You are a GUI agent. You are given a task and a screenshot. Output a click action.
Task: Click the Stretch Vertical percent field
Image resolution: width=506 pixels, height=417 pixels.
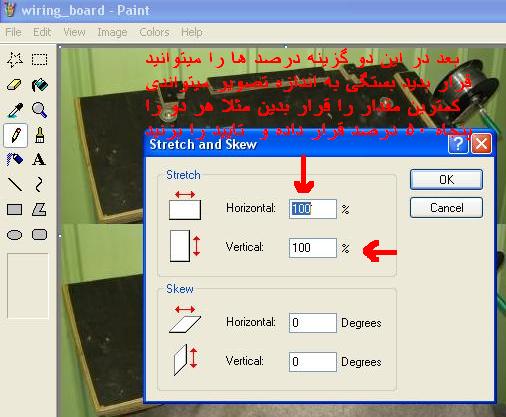313,248
